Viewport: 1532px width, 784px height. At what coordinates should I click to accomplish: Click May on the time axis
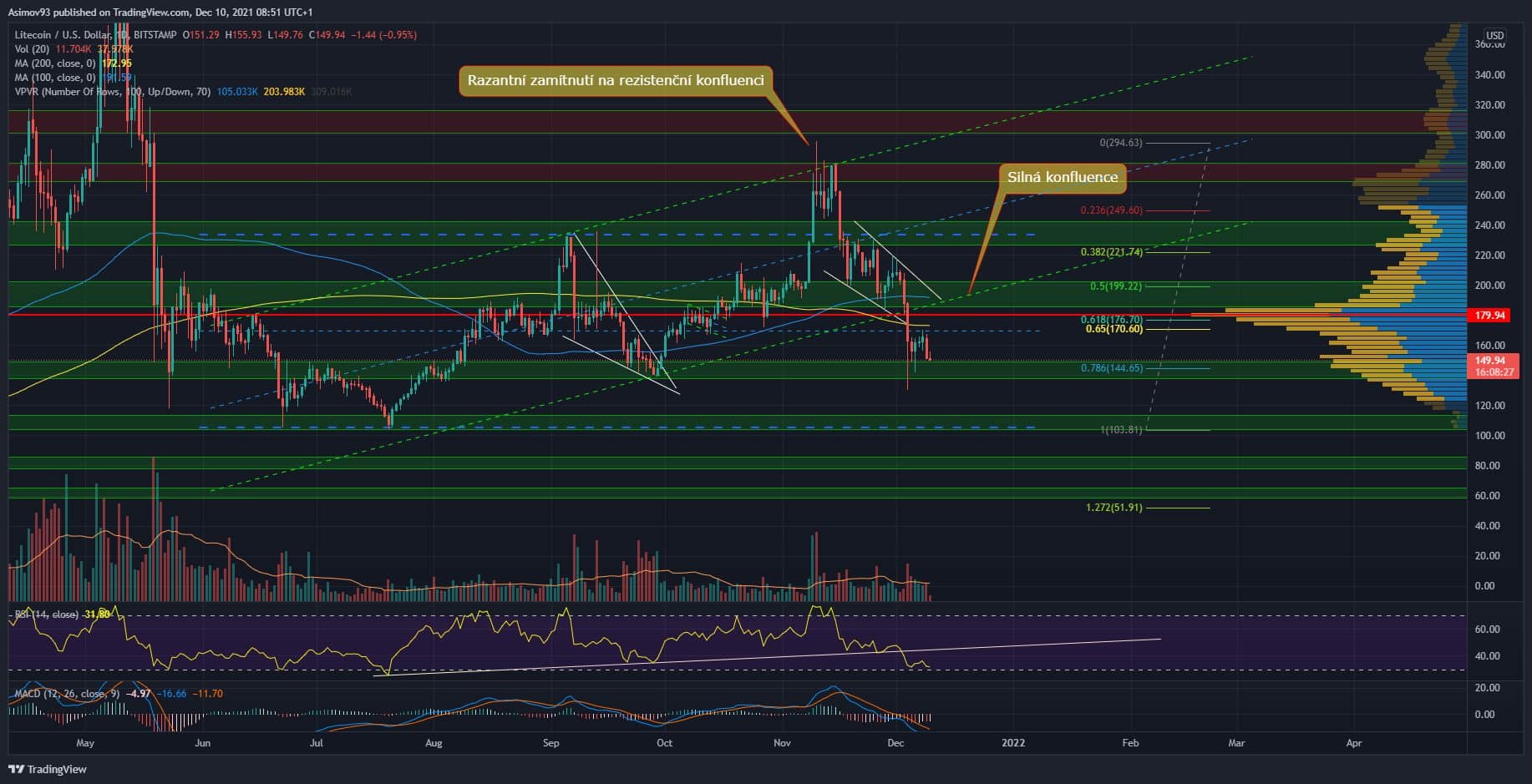pyautogui.click(x=85, y=743)
